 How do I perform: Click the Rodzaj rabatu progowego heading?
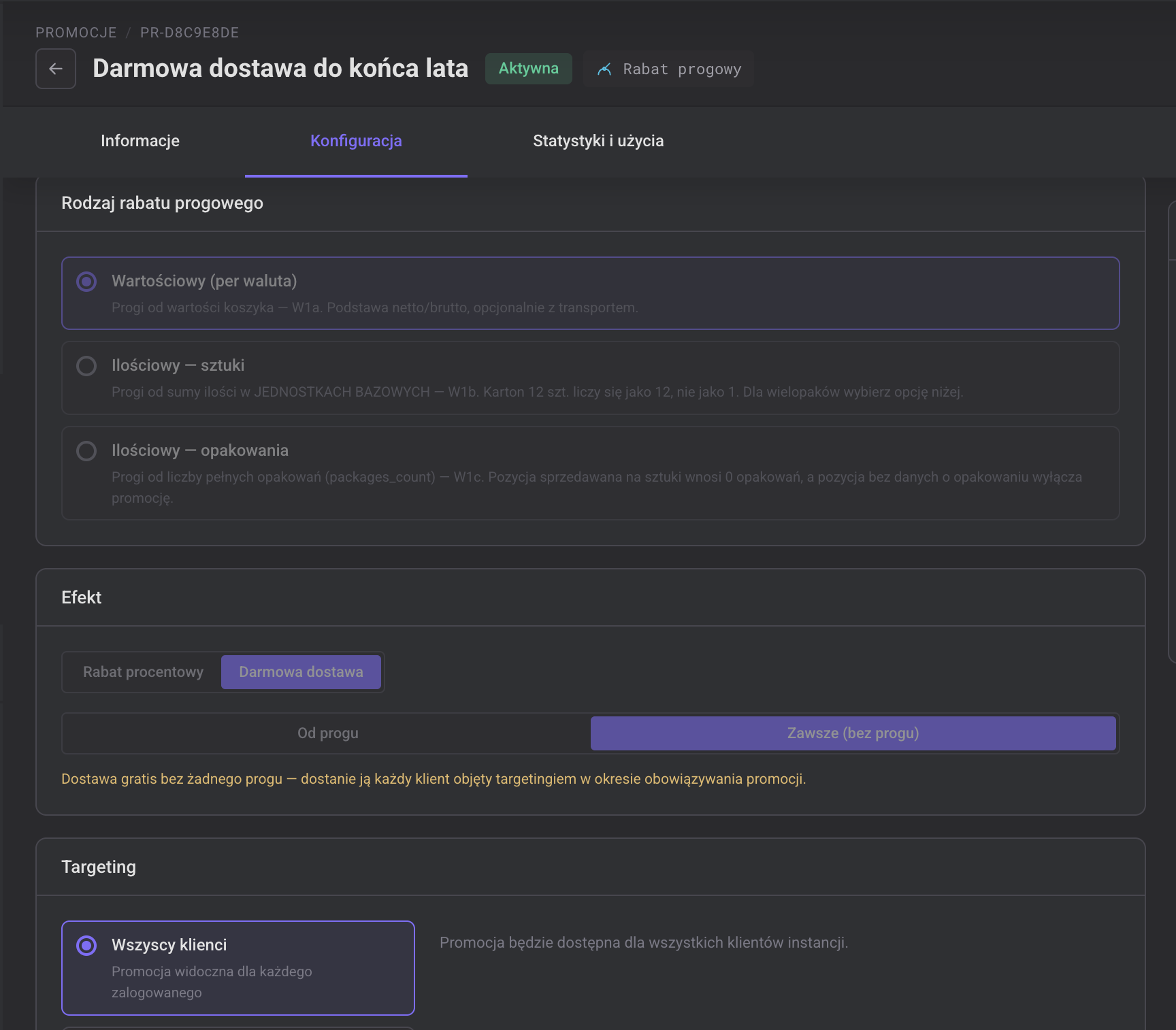point(162,203)
